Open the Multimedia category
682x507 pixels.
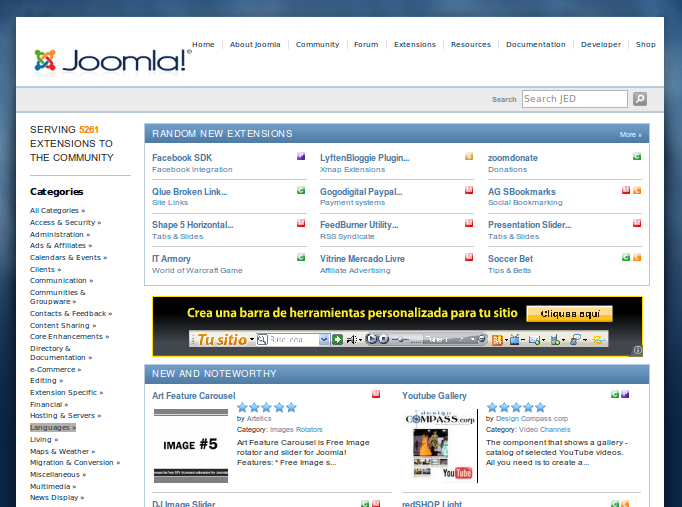[x=53, y=486]
